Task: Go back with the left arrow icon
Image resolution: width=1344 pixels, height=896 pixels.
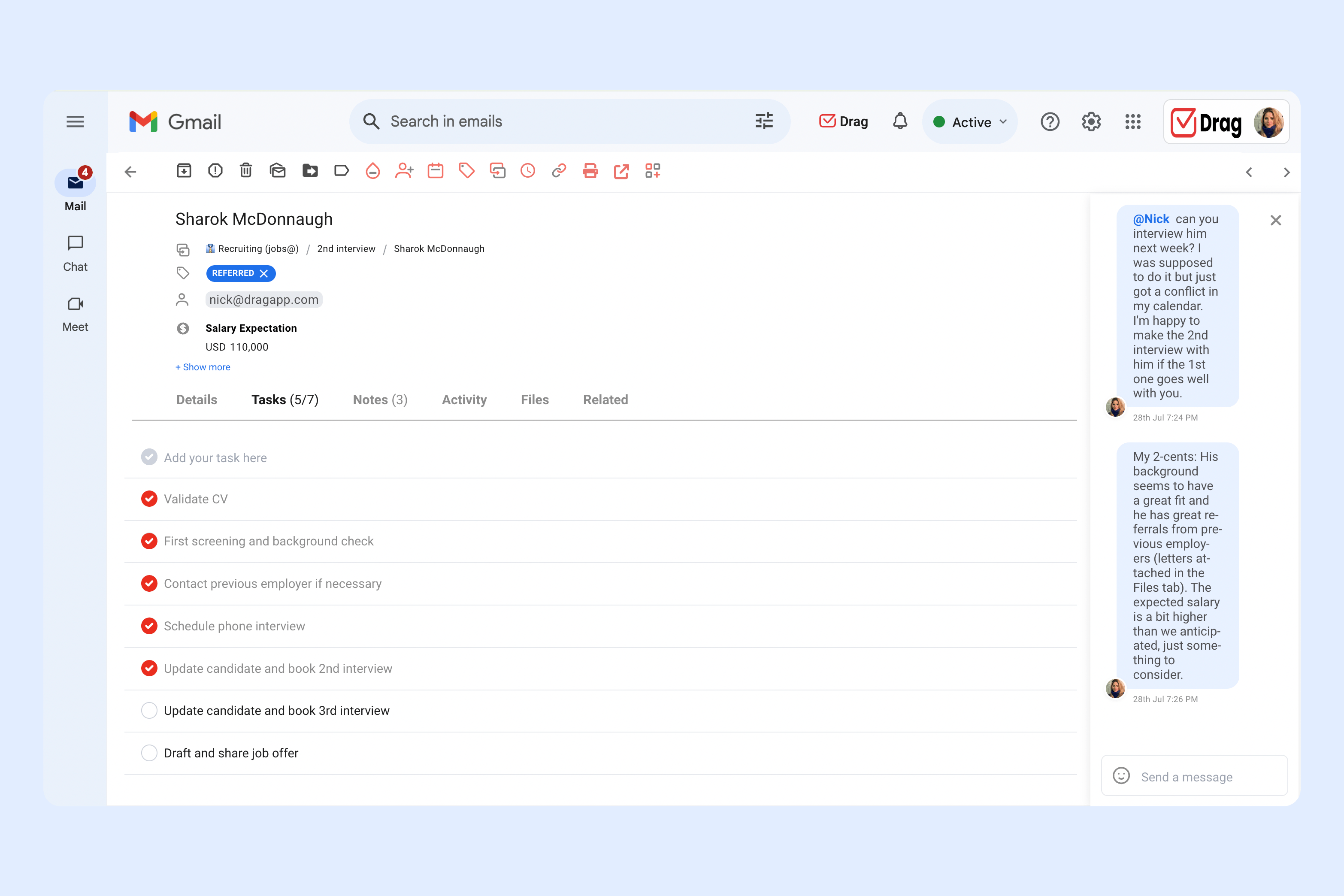Action: [130, 171]
